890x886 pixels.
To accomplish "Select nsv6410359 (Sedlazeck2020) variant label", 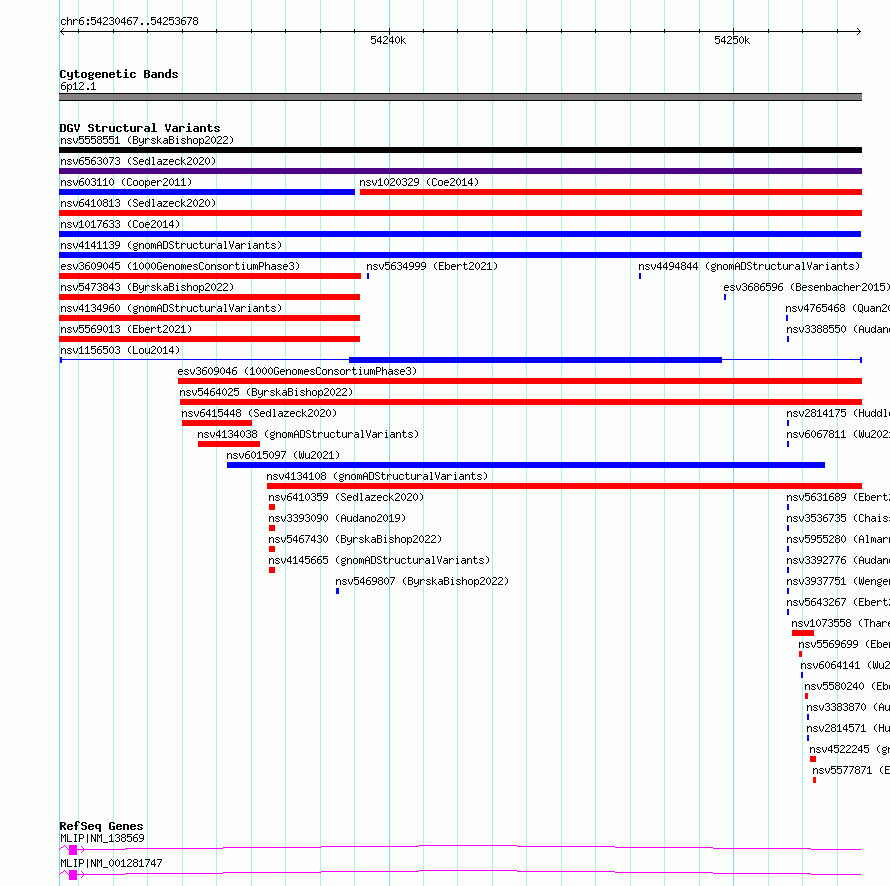I will [x=346, y=497].
